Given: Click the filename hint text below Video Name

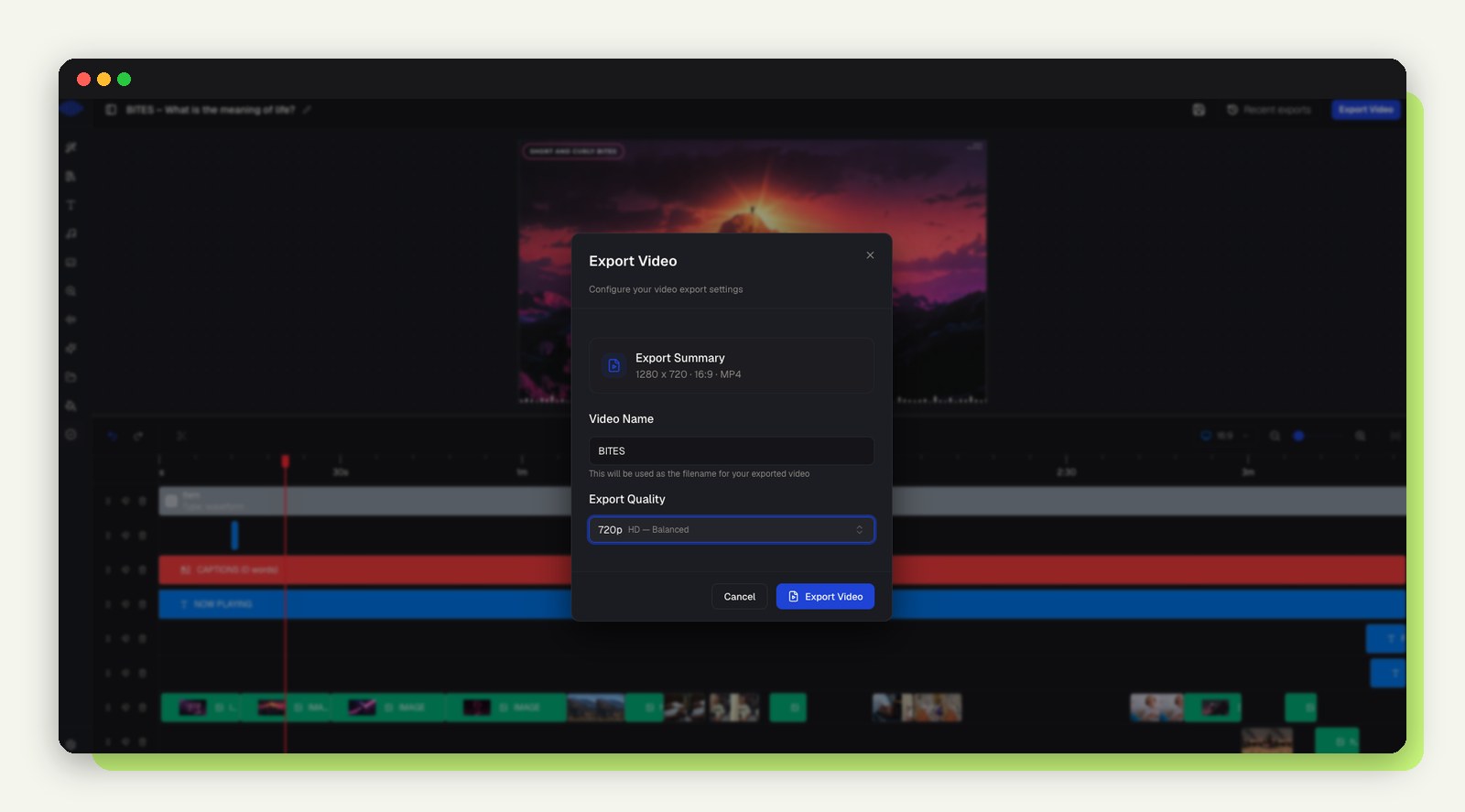Looking at the screenshot, I should [x=699, y=473].
